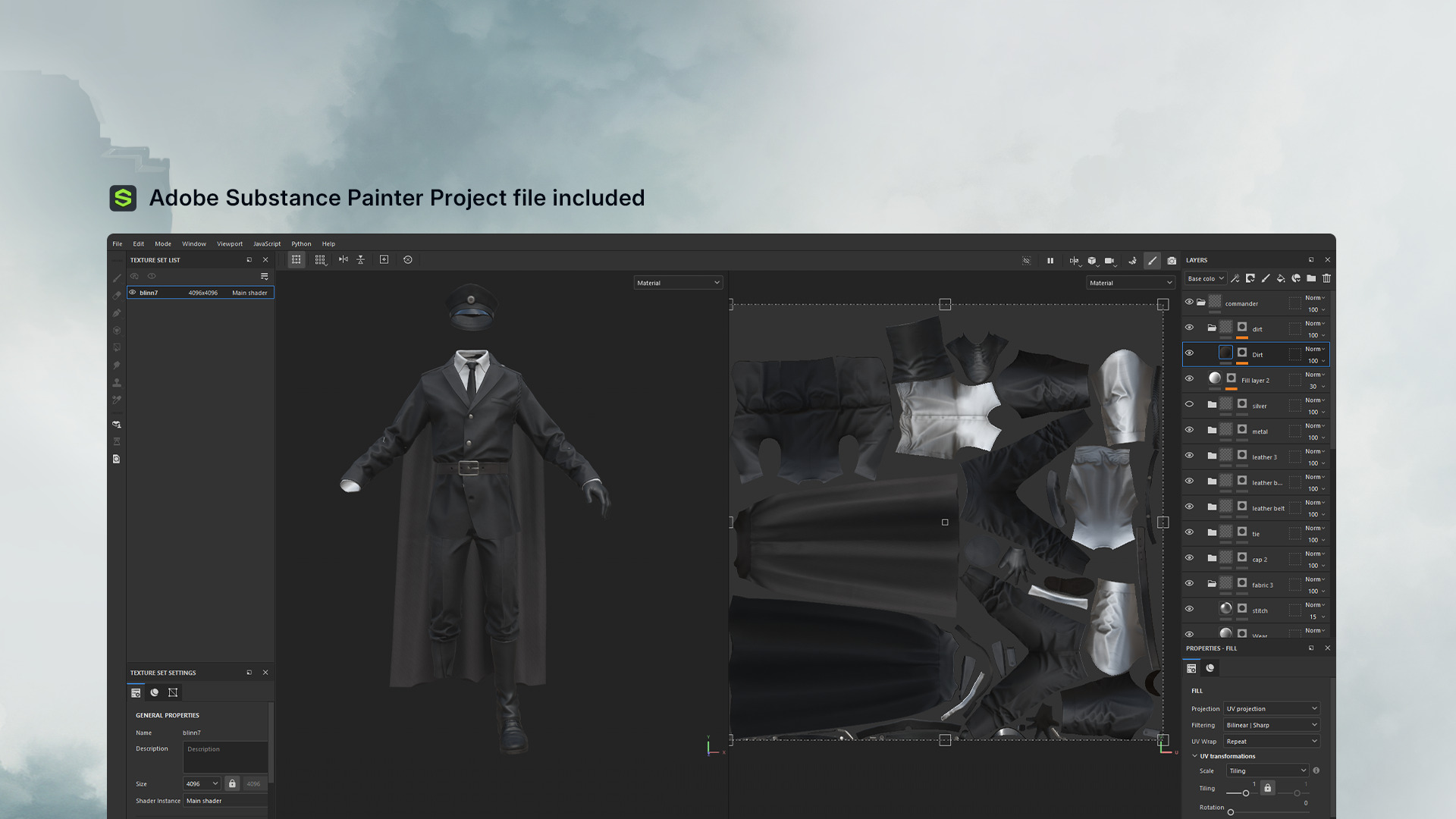Image resolution: width=1456 pixels, height=819 pixels.
Task: Open the resource updater icon in left toolbar
Action: (x=117, y=460)
